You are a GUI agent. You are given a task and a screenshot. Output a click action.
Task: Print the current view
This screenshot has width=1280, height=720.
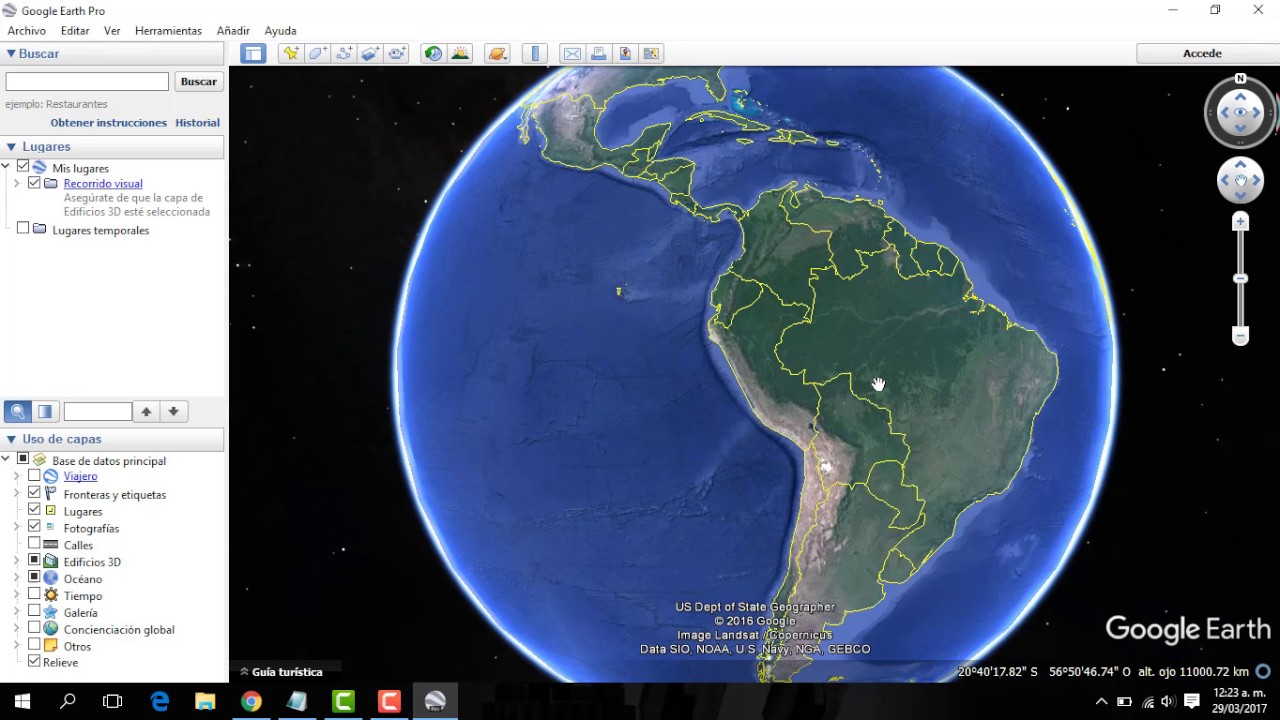tap(598, 54)
